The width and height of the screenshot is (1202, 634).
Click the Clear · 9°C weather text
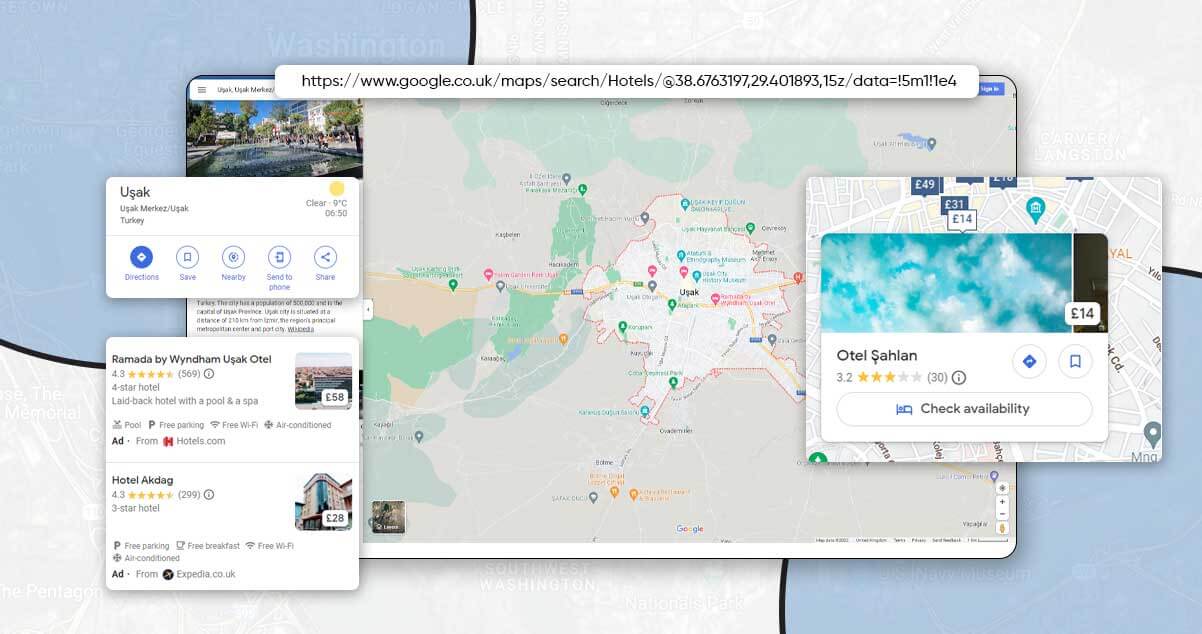click(326, 203)
